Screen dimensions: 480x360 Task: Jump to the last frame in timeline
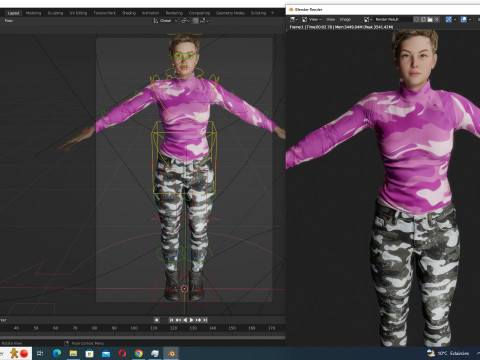coord(205,320)
